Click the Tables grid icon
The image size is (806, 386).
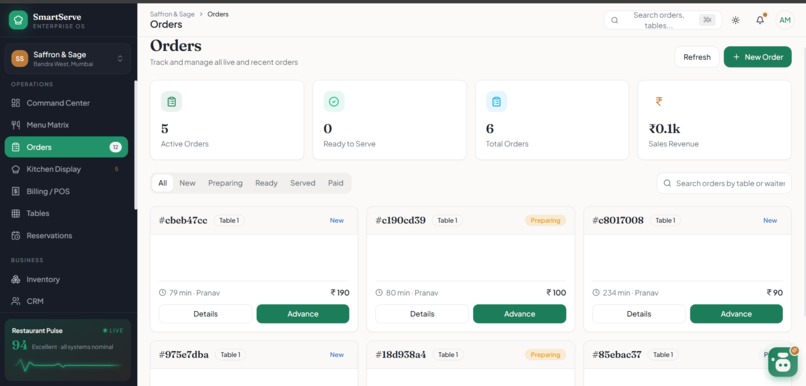coord(16,213)
